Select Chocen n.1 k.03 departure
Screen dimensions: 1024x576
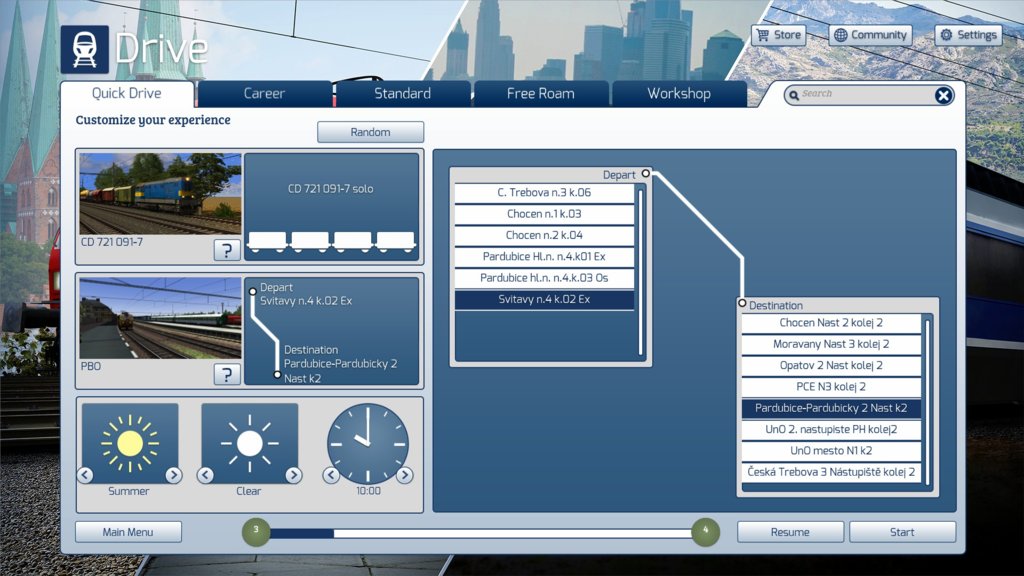click(x=544, y=214)
